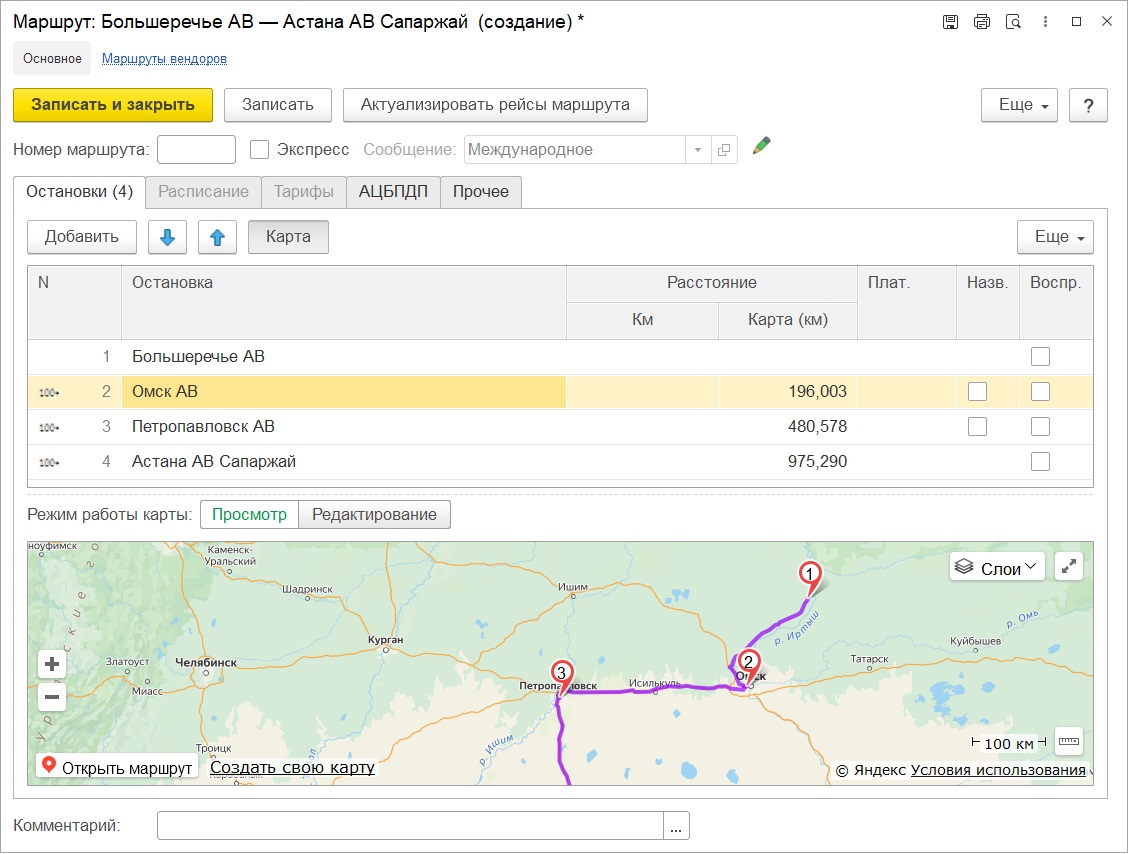
Task: Click the open-reference icon beside Сообщение field
Action: click(724, 150)
